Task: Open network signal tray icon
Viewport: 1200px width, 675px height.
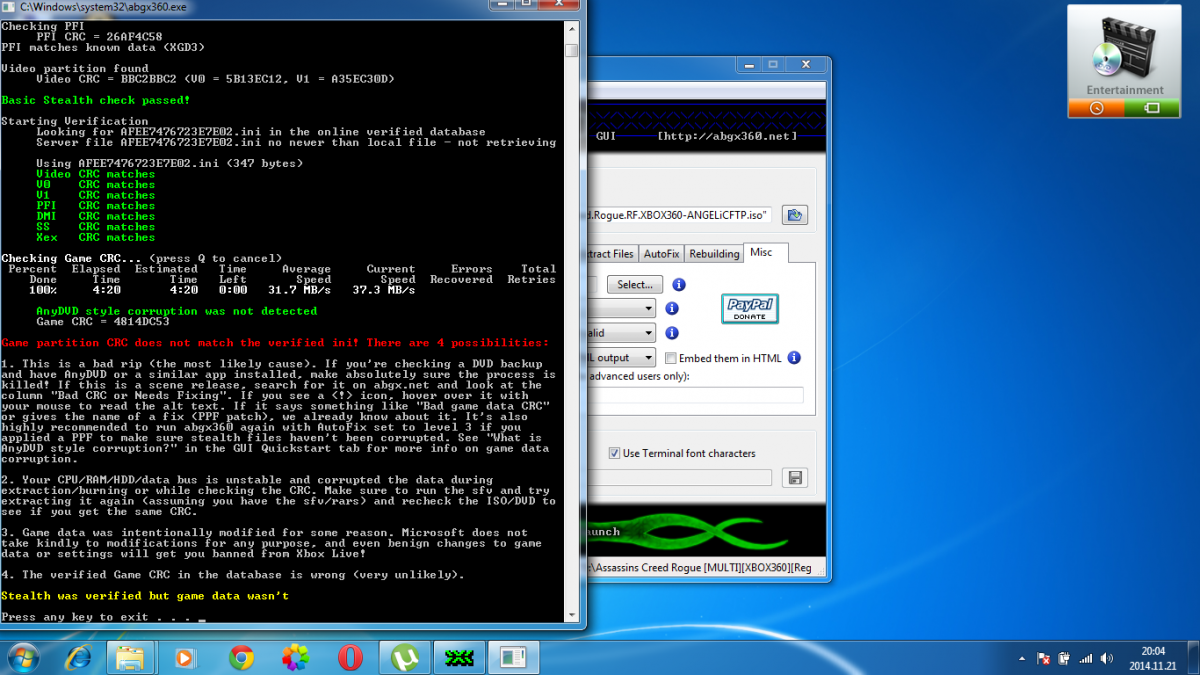Action: [x=1085, y=658]
